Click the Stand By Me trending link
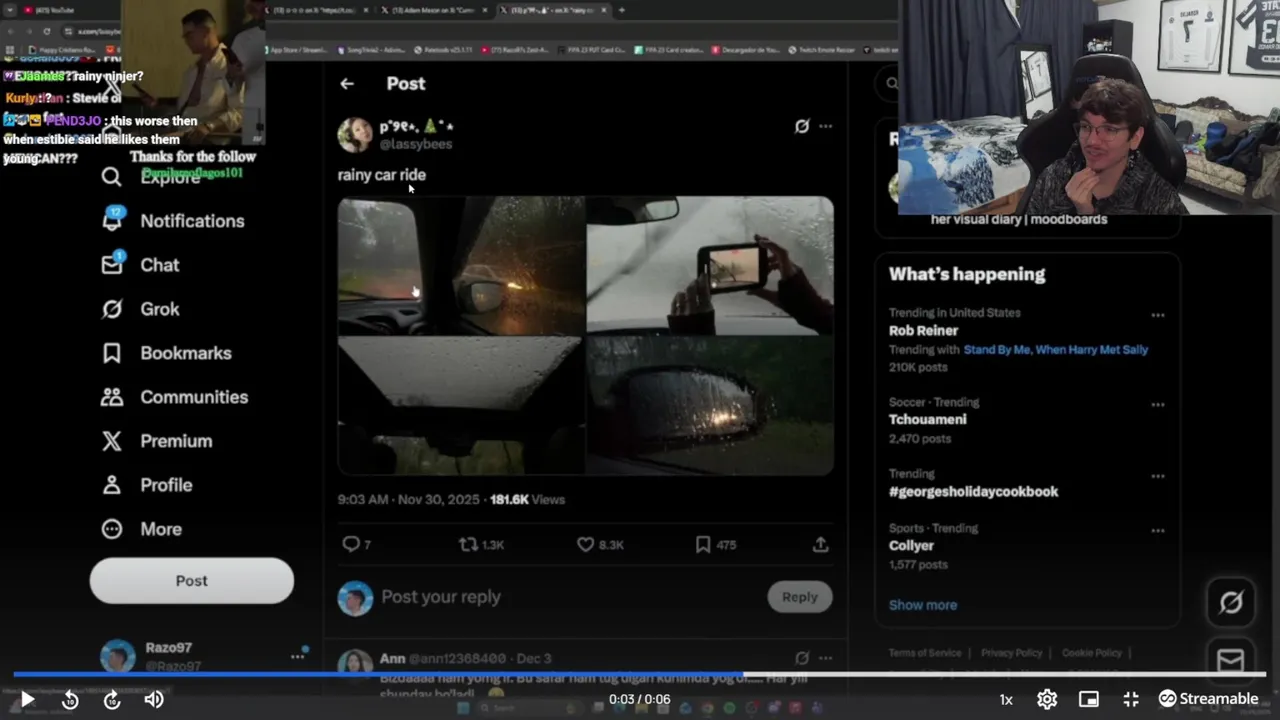Viewport: 1280px width, 720px height. click(997, 350)
